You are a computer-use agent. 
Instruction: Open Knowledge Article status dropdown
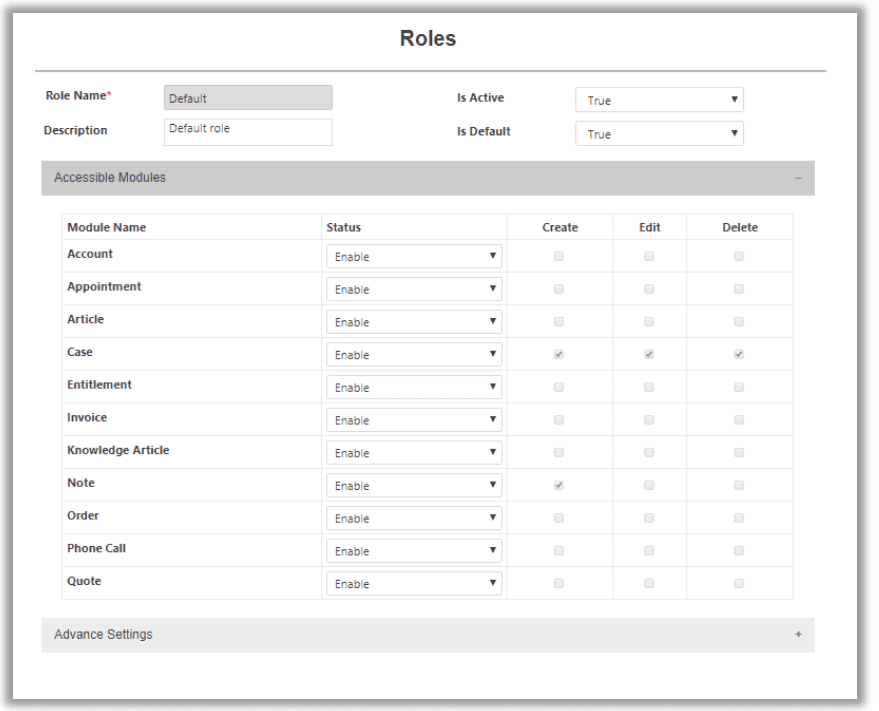414,453
